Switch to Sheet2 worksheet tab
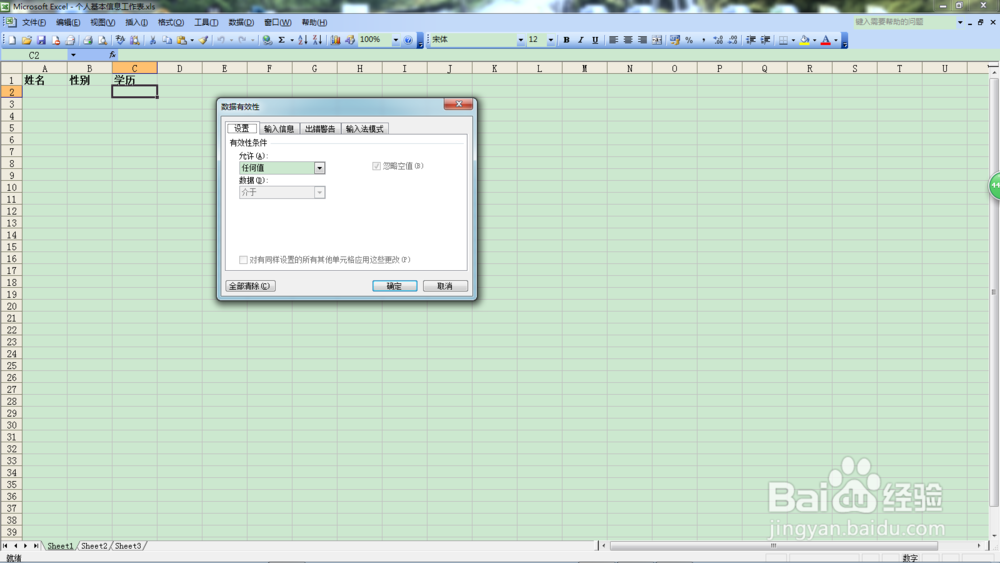Screen dimensions: 1000x563 point(94,546)
